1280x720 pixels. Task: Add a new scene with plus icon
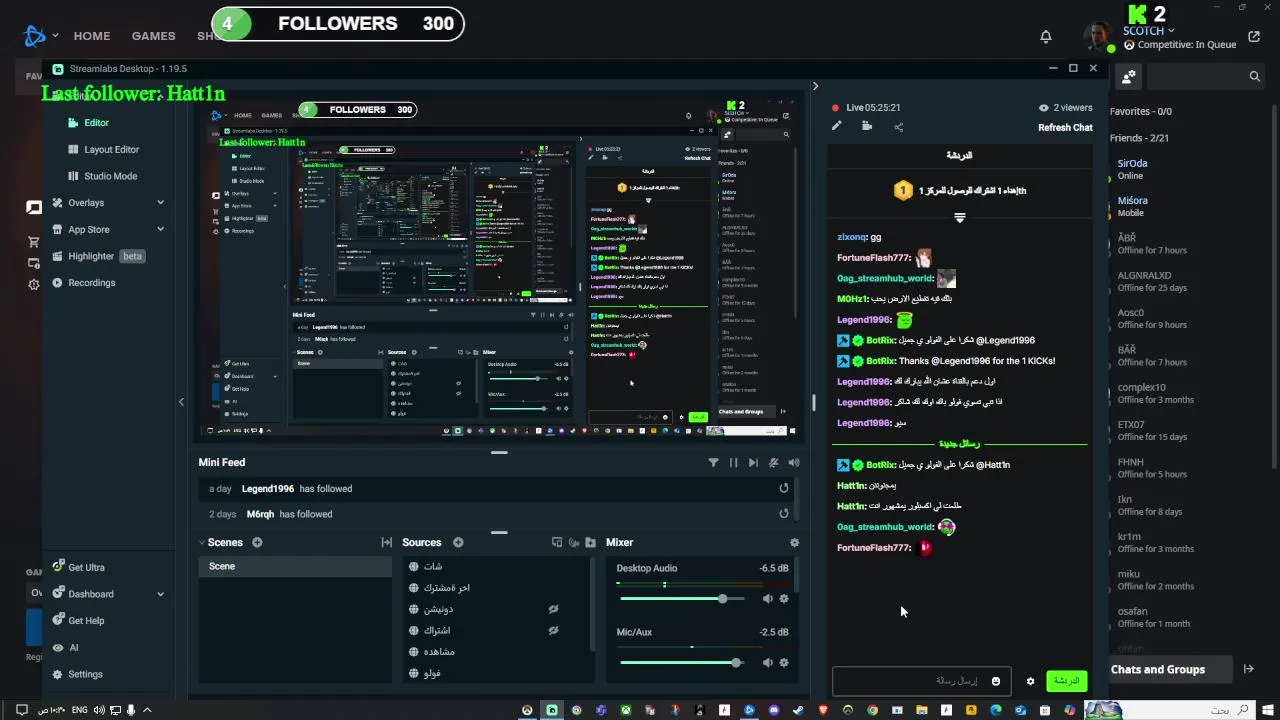coord(257,543)
